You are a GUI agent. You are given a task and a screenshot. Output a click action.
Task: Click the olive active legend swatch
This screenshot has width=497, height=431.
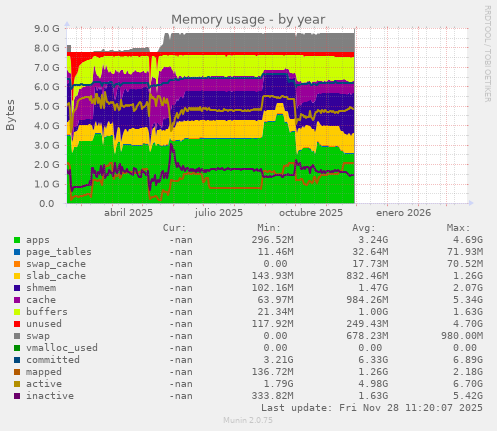point(17,384)
